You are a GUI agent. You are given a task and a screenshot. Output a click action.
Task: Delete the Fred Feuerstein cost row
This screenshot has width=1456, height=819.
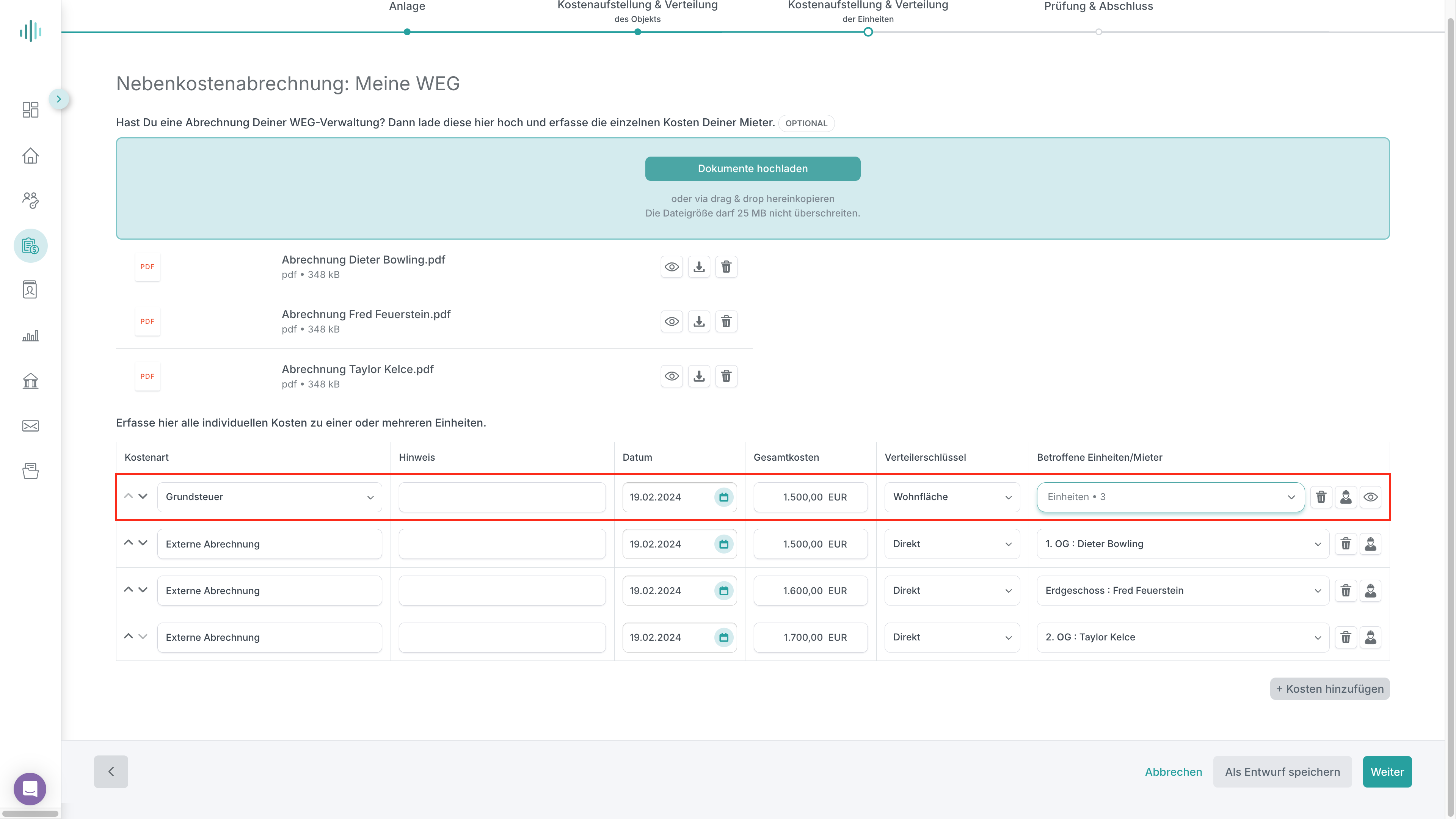(x=1346, y=591)
